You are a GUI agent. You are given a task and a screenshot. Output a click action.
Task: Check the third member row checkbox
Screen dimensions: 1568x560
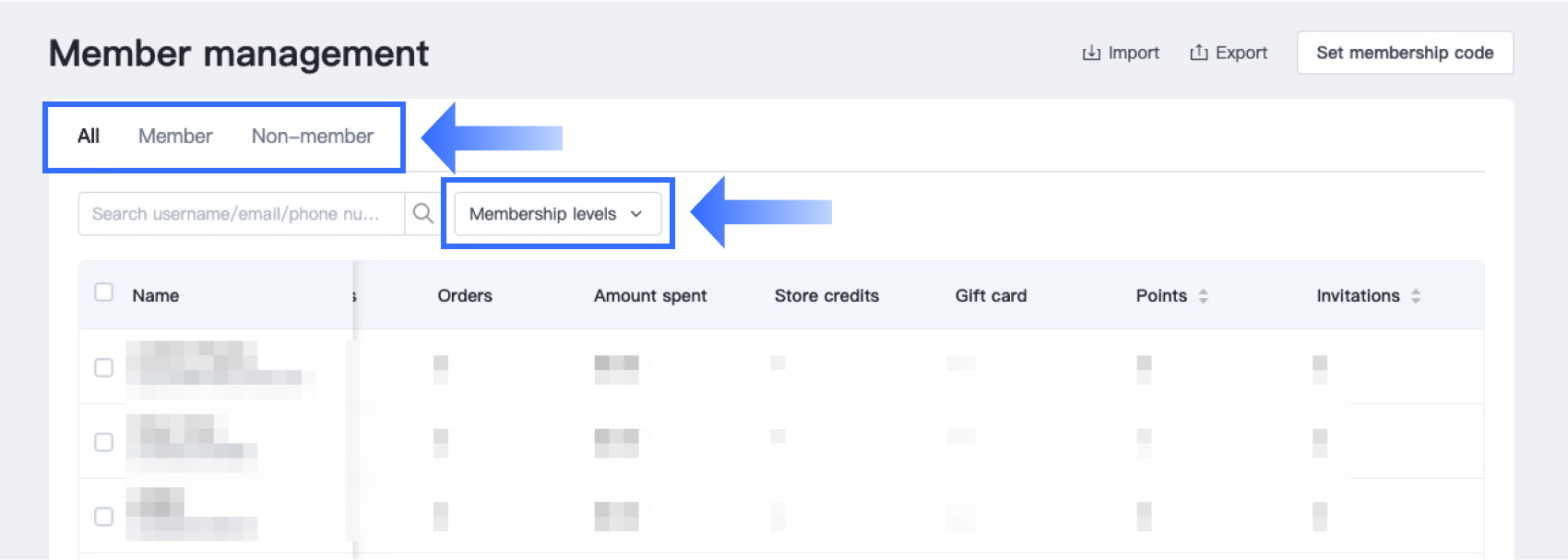[x=104, y=517]
